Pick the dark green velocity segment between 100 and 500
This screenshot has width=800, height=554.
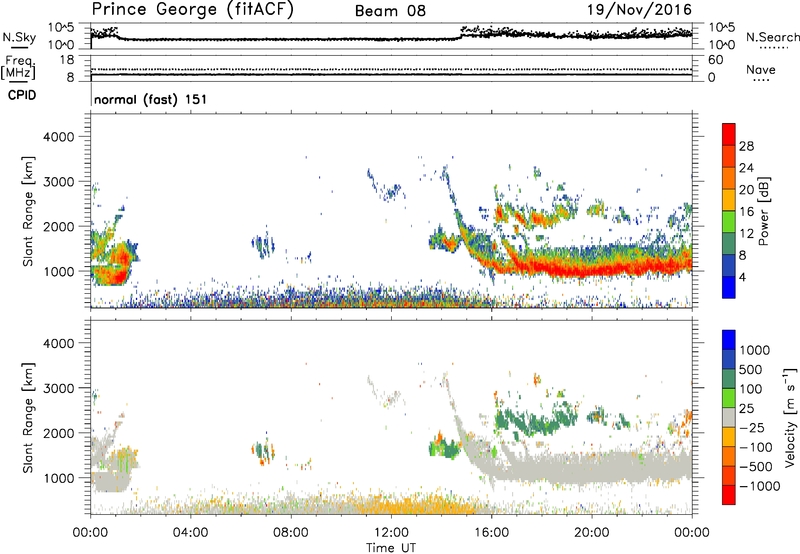729,379
